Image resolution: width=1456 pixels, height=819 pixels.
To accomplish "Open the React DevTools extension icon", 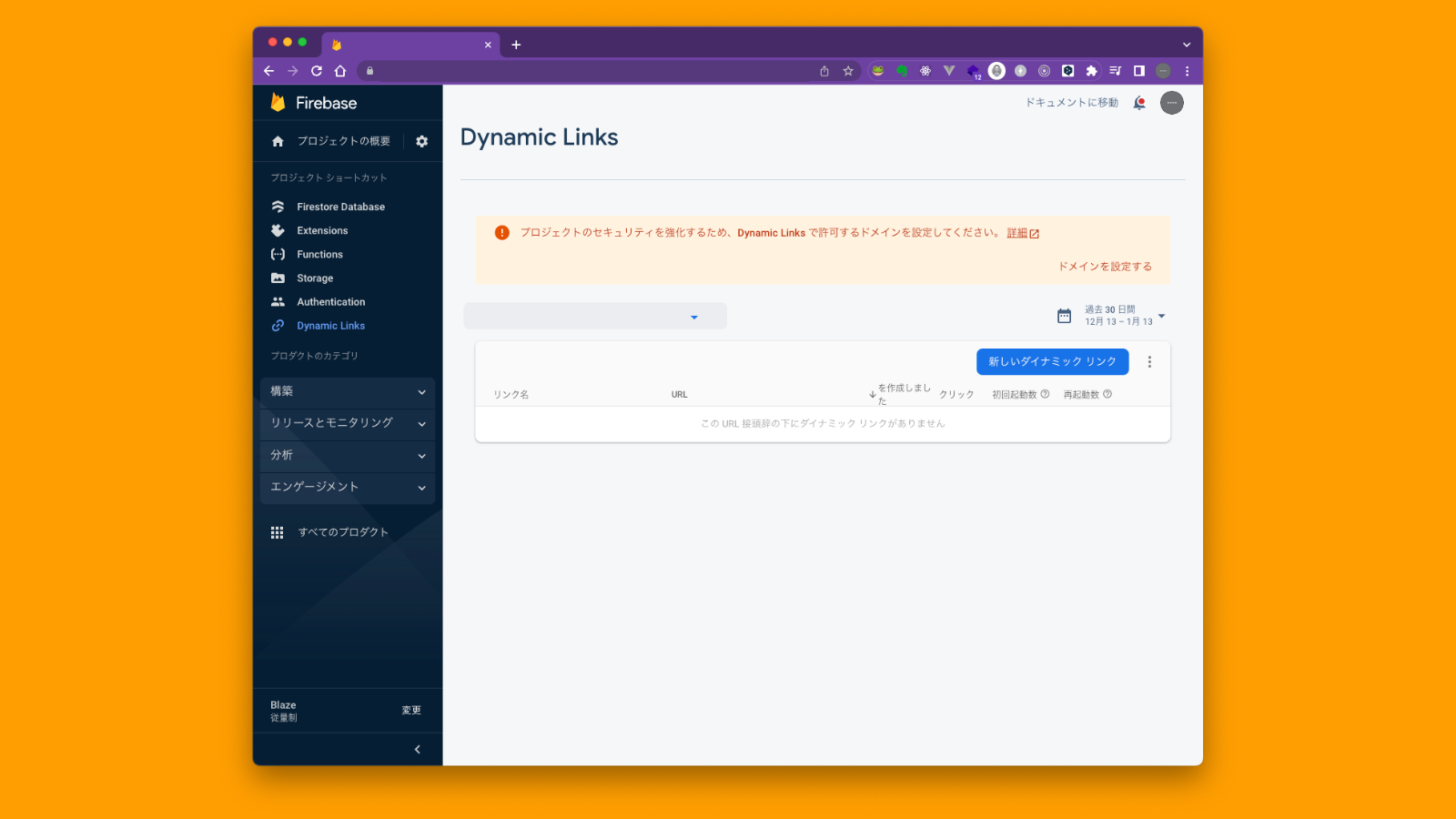I will pos(925,71).
